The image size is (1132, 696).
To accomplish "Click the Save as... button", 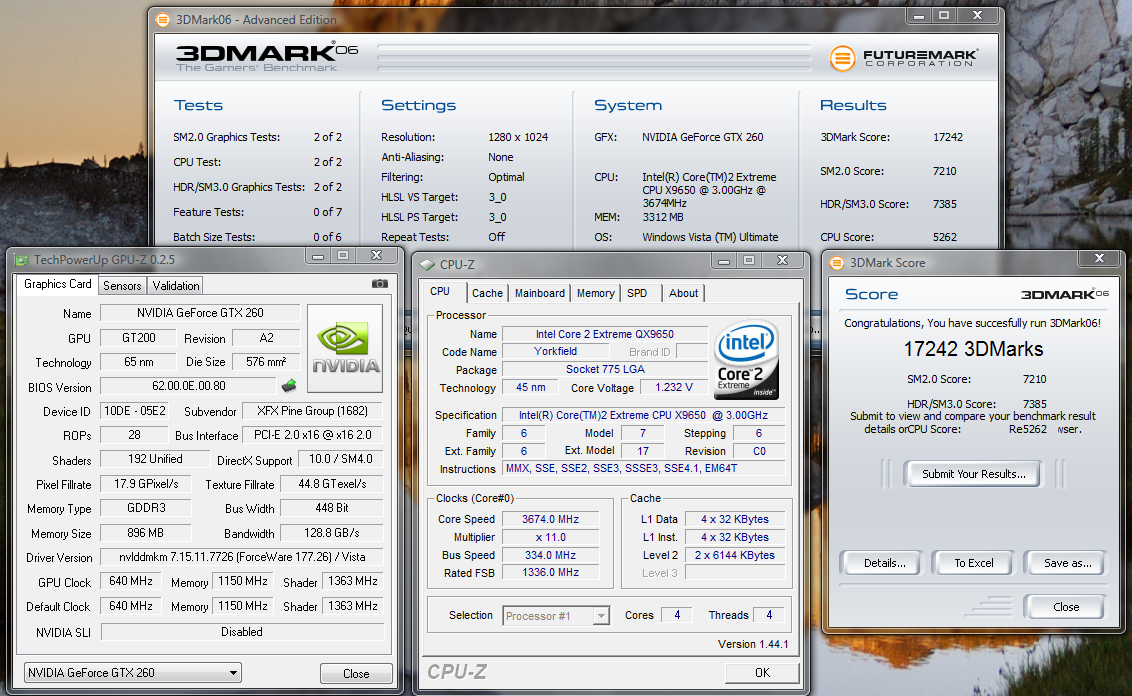I will [x=1067, y=563].
